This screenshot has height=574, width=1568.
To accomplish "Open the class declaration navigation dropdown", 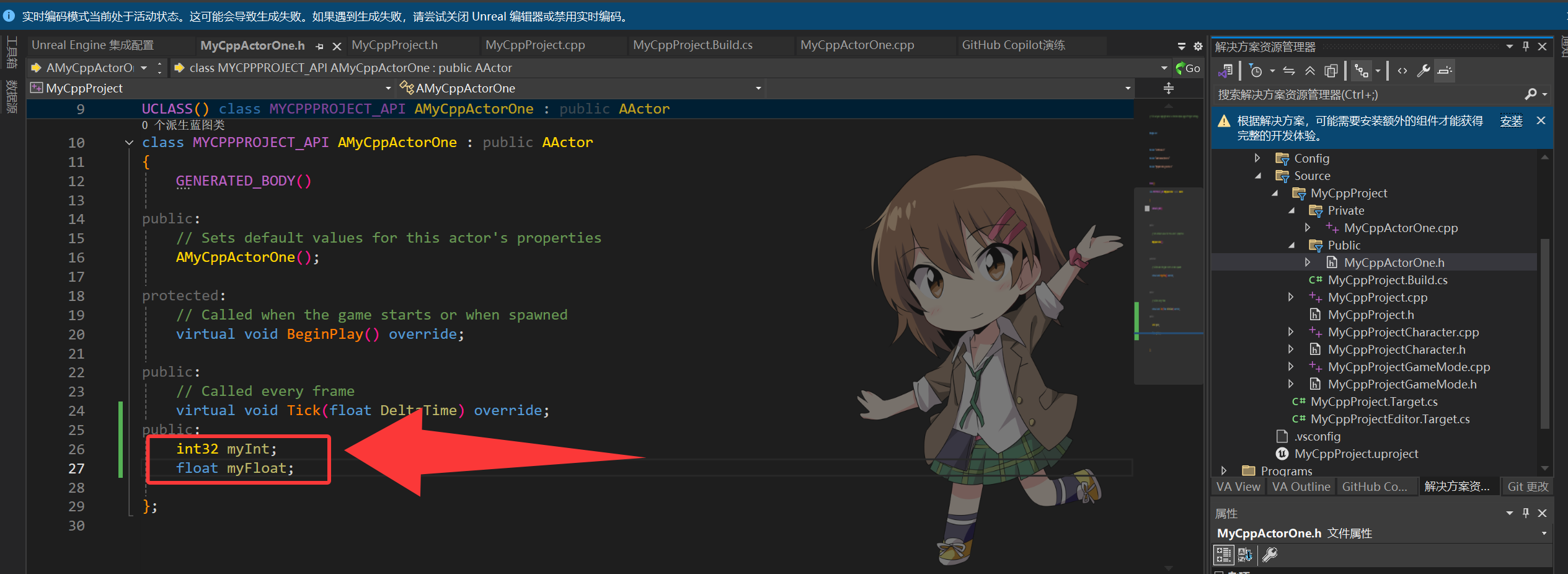I will coord(1164,68).
